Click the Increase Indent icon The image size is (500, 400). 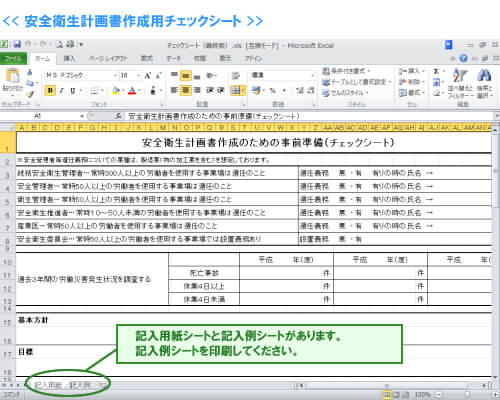220,90
